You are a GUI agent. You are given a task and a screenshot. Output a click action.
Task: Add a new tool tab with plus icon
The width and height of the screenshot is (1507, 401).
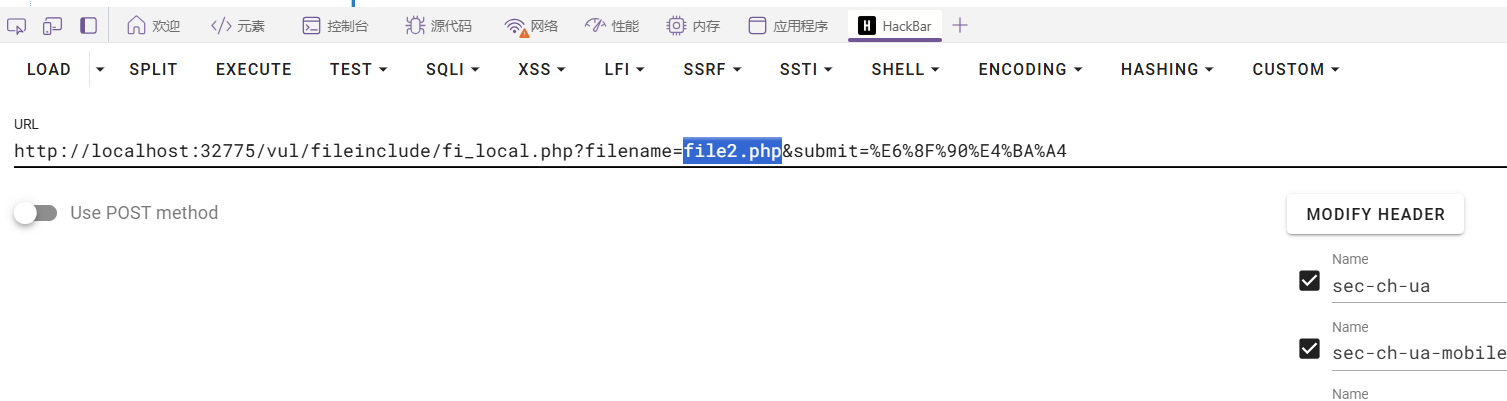pyautogui.click(x=960, y=26)
